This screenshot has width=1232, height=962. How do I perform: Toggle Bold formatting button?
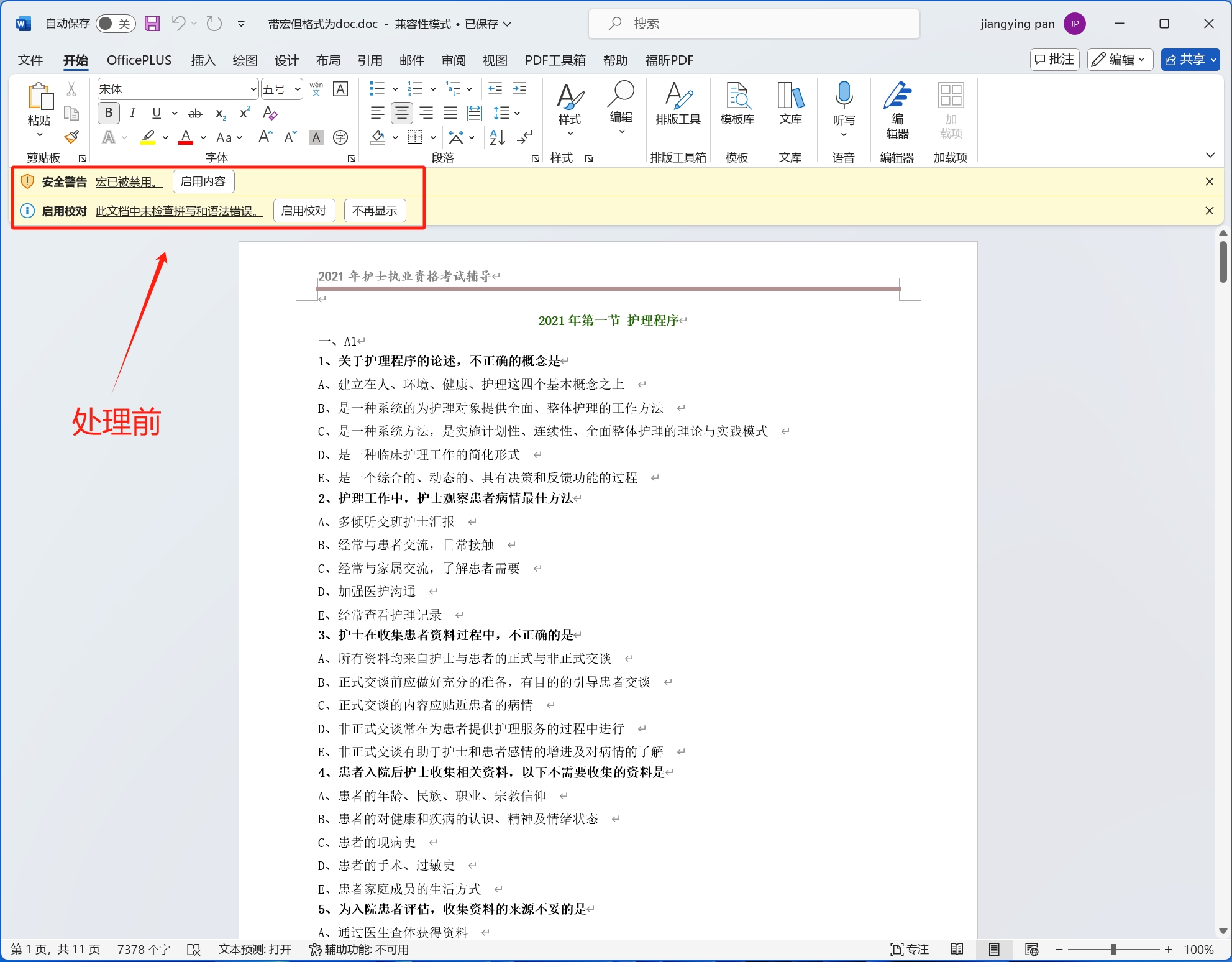[x=109, y=113]
